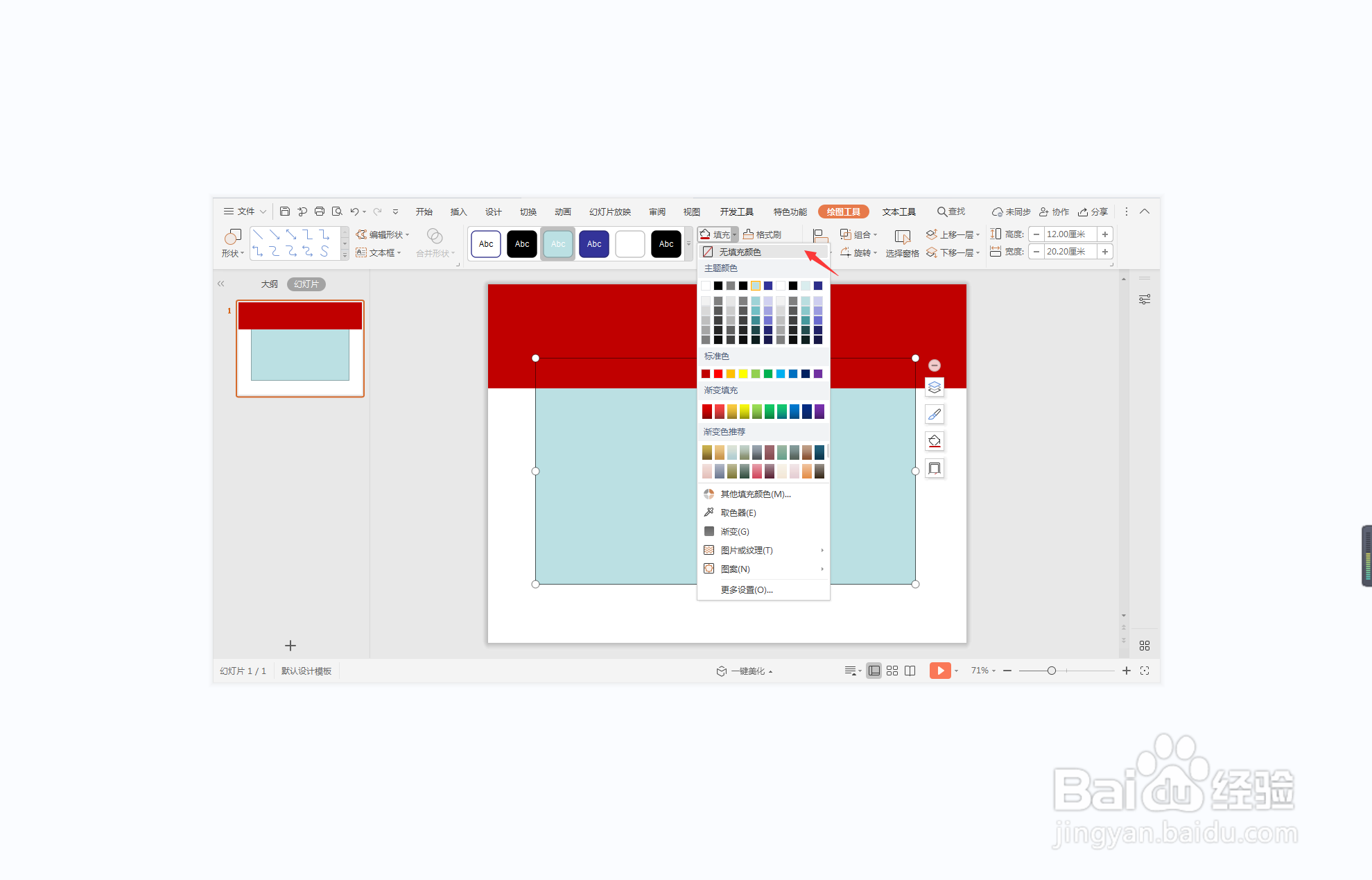Click the floating pen outline icon
1372x880 pixels.
935,414
